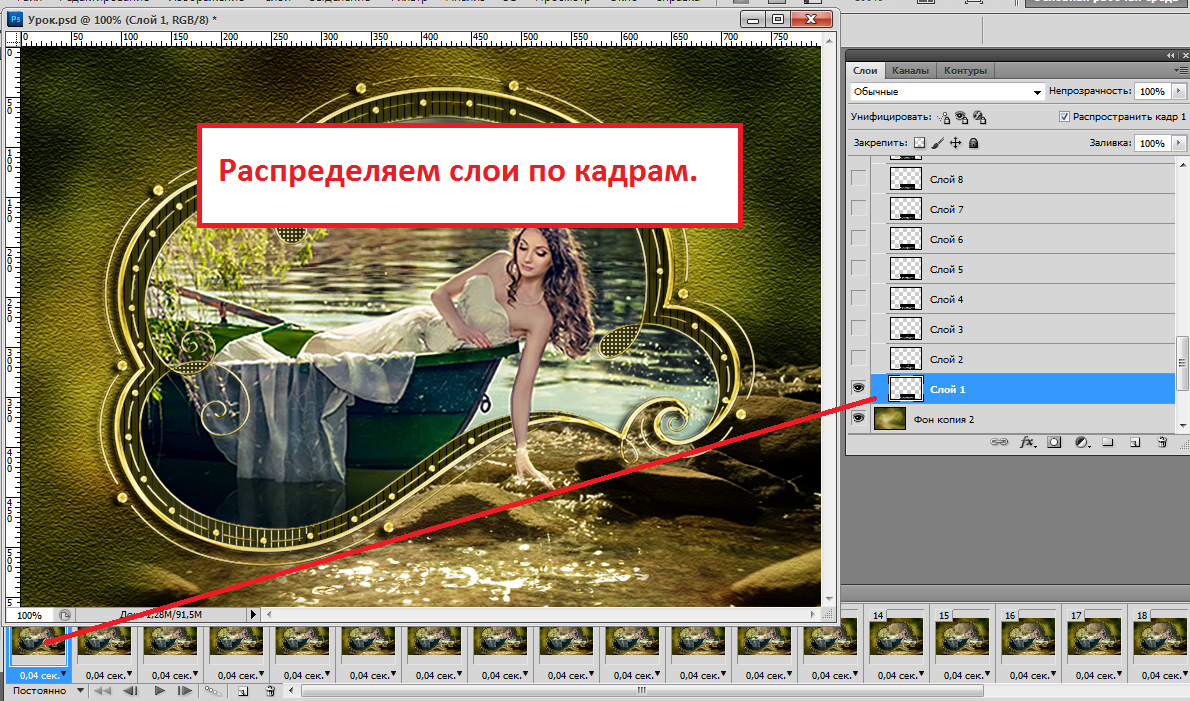Go to previous animation frame

(130, 691)
